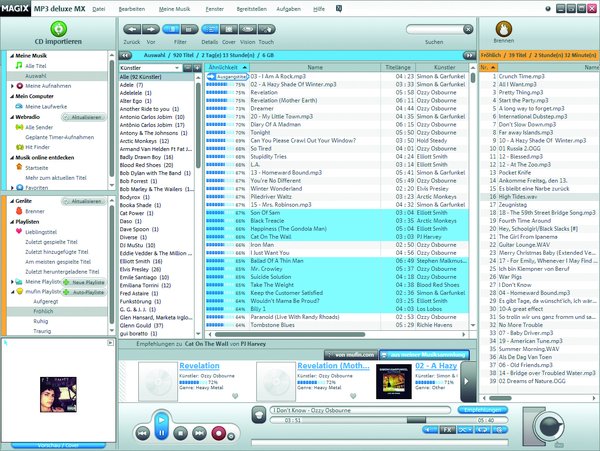Open the Fenster menu
The image size is (600, 451).
click(214, 9)
